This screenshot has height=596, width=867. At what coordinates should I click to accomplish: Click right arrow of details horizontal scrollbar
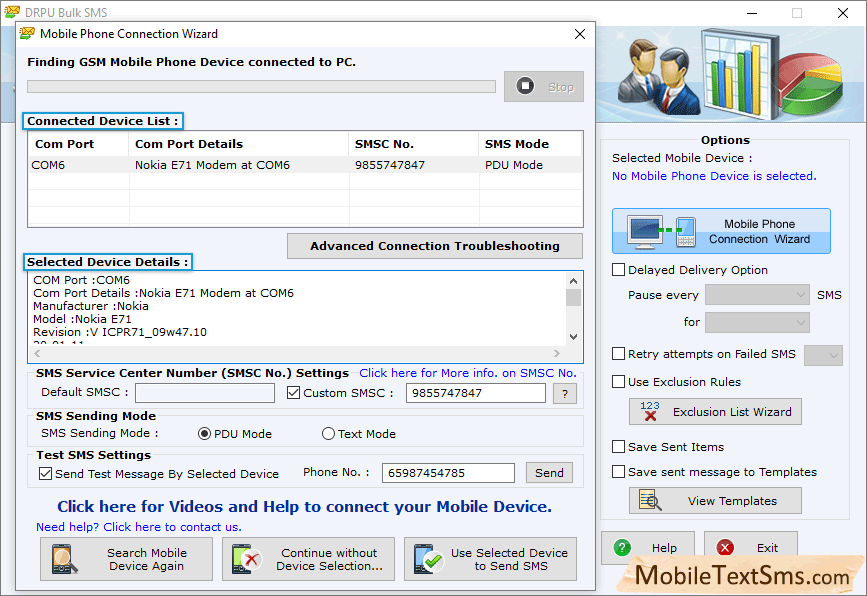coord(557,353)
